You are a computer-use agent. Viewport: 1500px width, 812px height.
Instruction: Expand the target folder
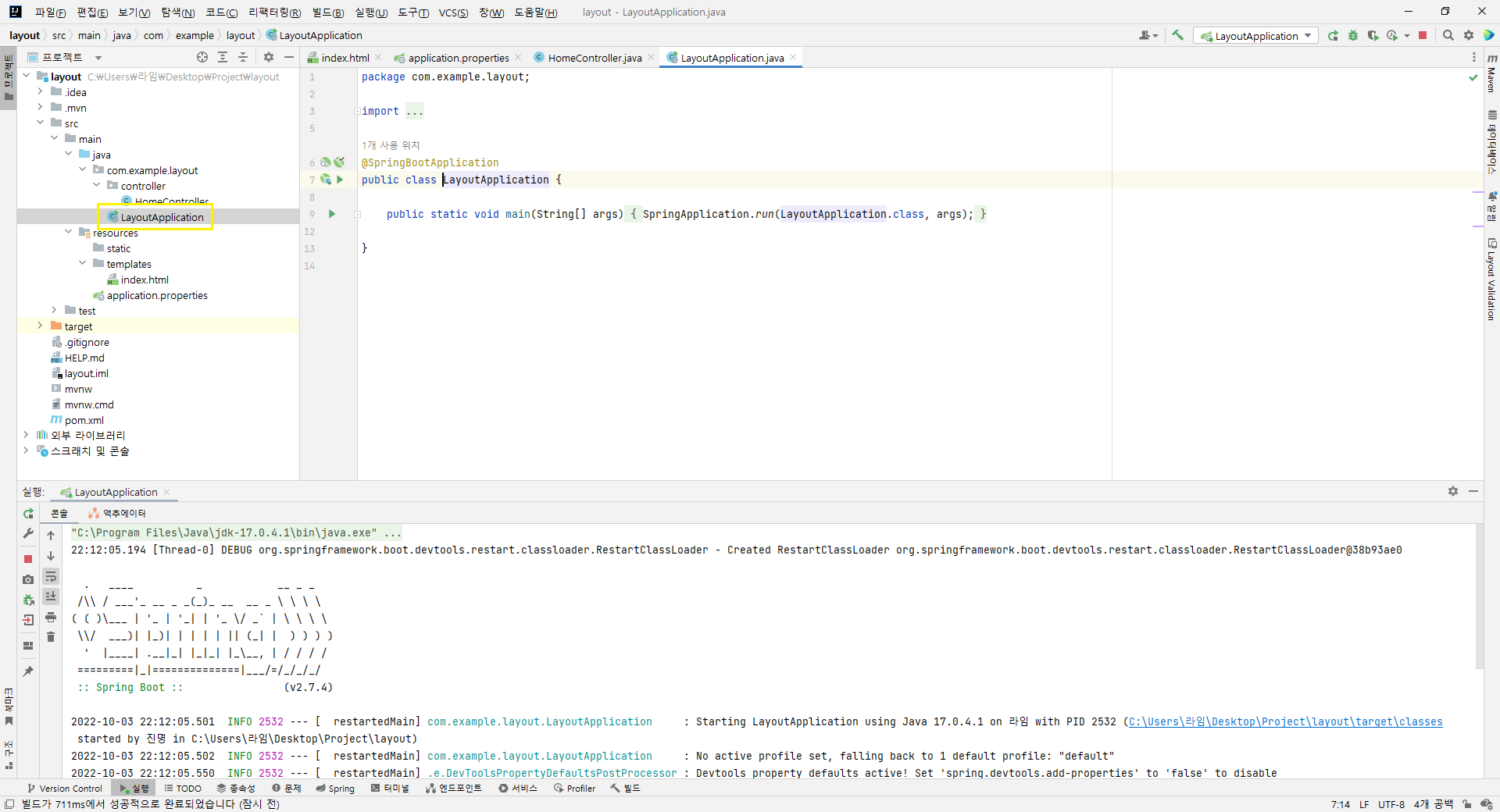pyautogui.click(x=40, y=326)
